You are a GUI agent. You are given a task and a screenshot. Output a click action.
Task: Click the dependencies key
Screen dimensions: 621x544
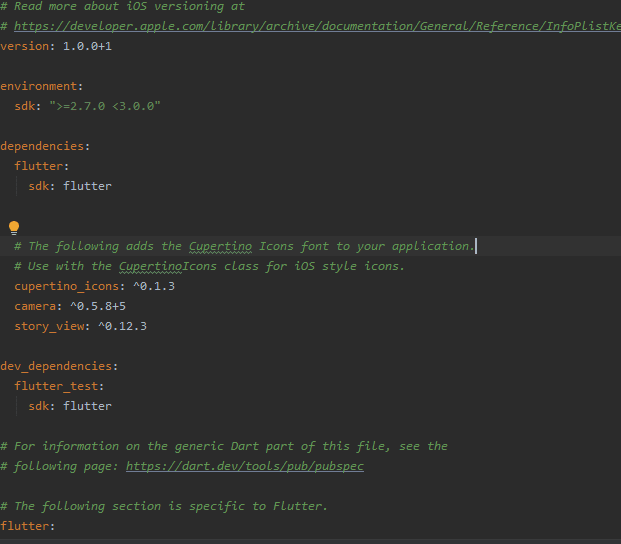click(x=42, y=146)
